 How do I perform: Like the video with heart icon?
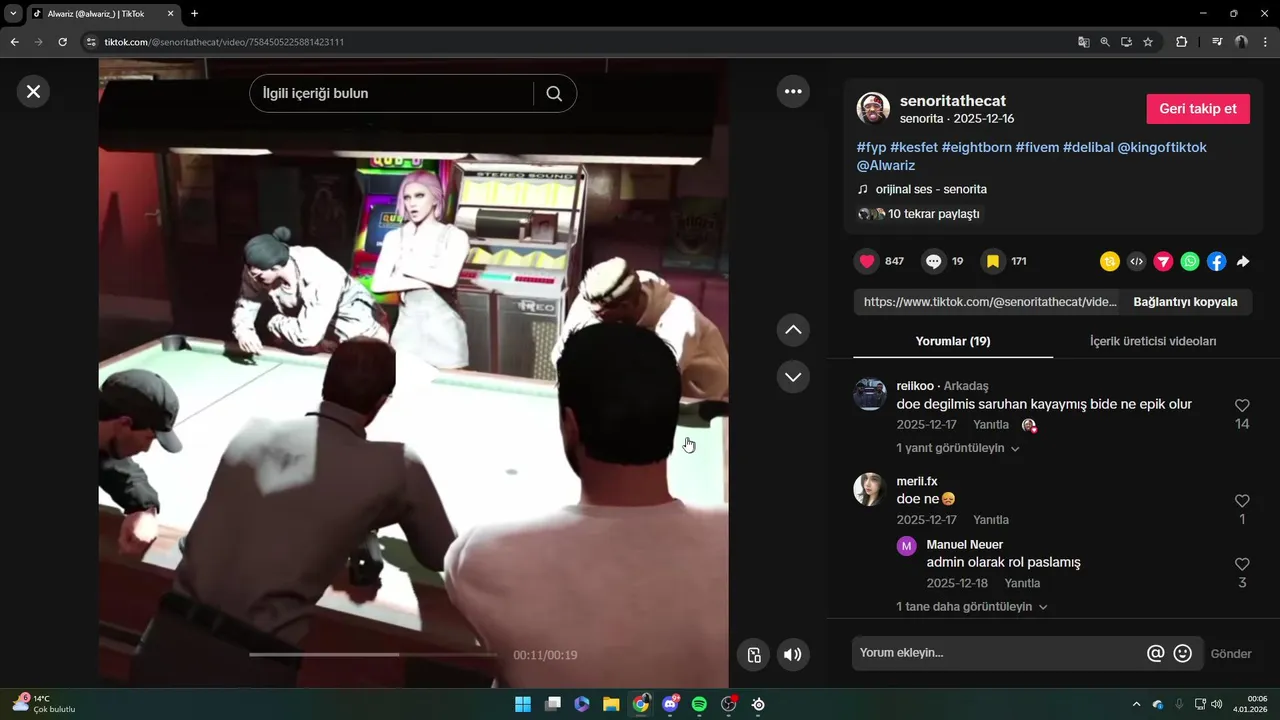coord(867,261)
